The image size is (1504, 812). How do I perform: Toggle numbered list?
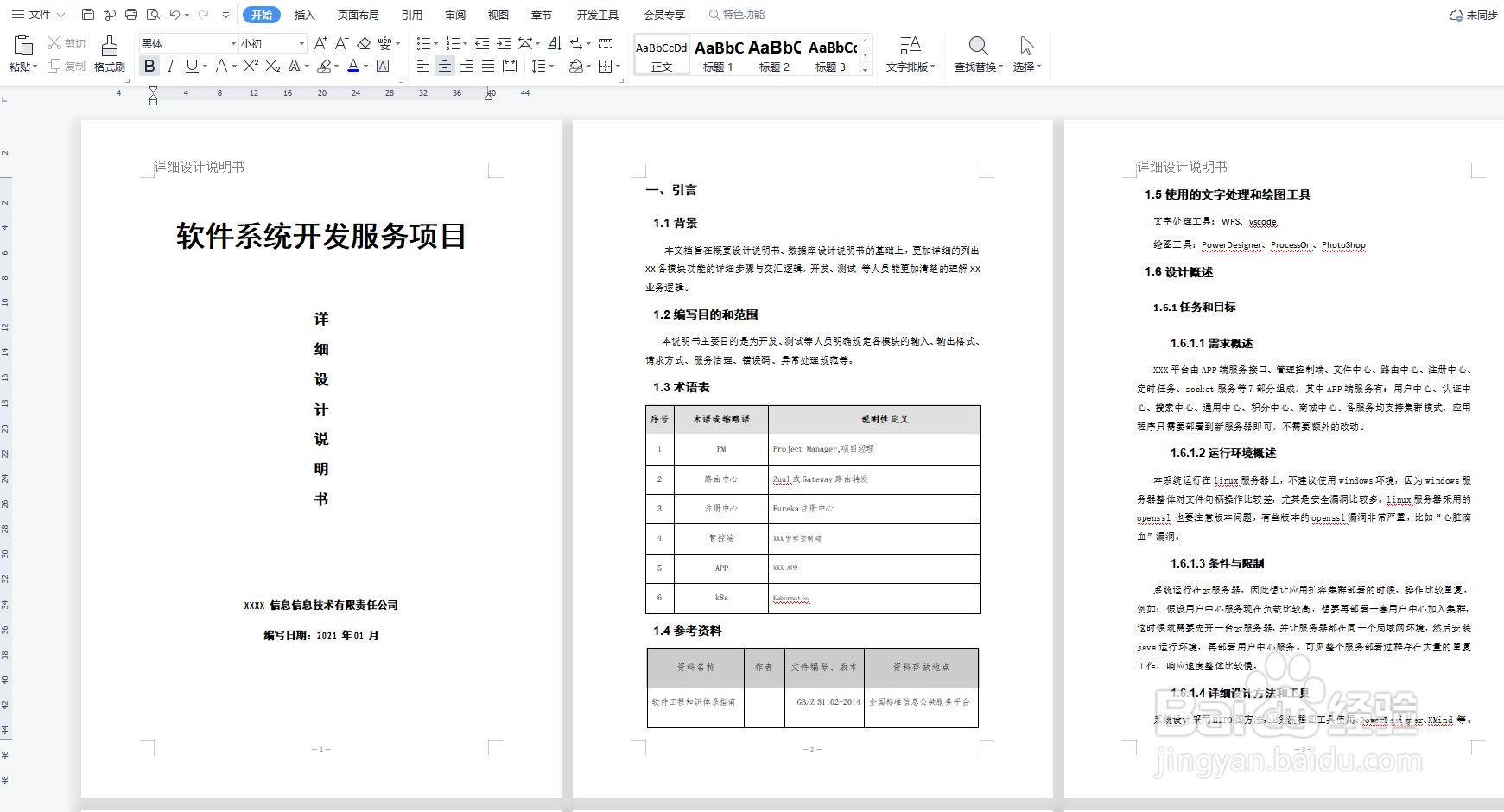(x=453, y=43)
